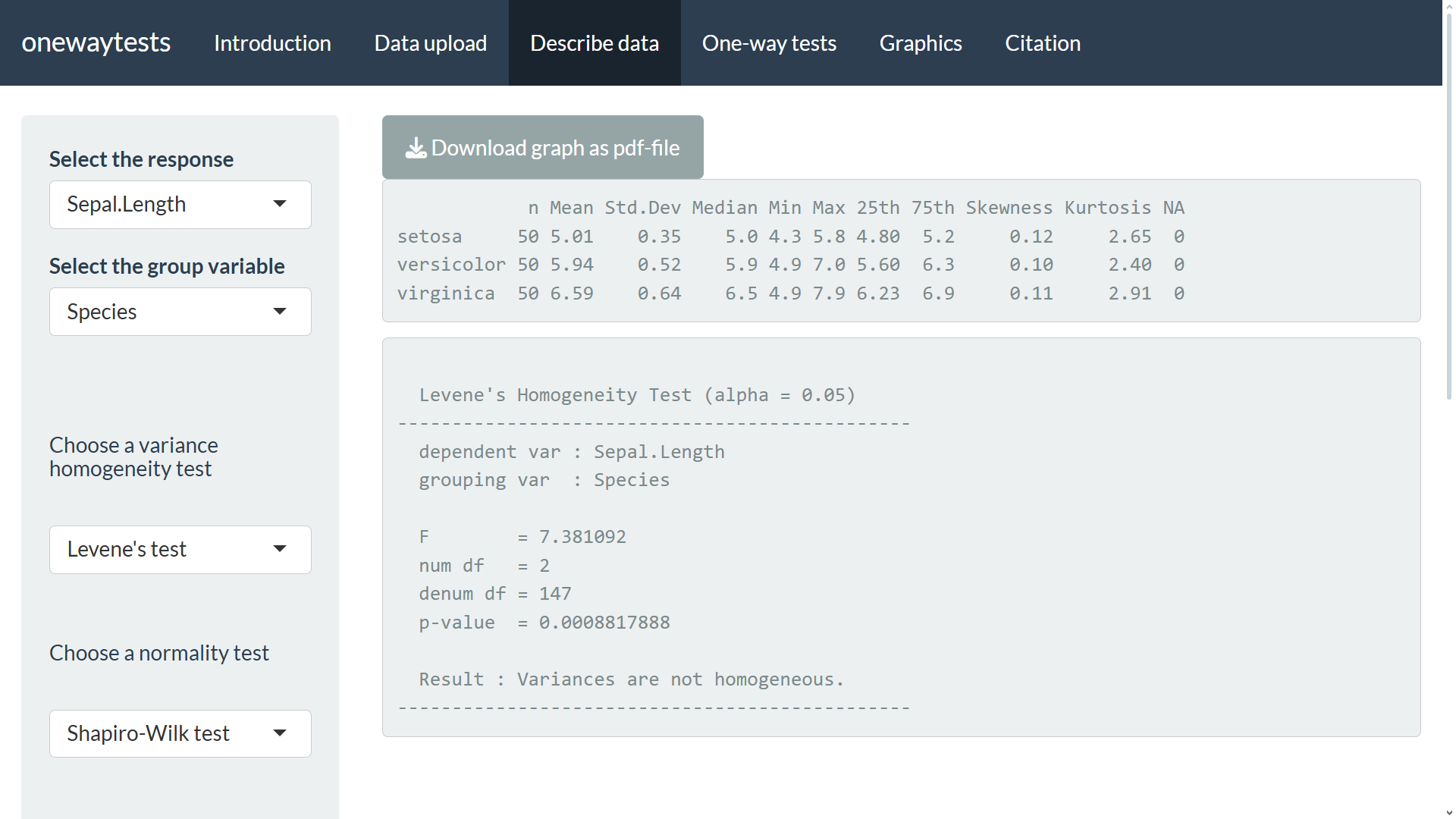Click virginica mean value 6.59
This screenshot has height=819, width=1456.
(572, 293)
